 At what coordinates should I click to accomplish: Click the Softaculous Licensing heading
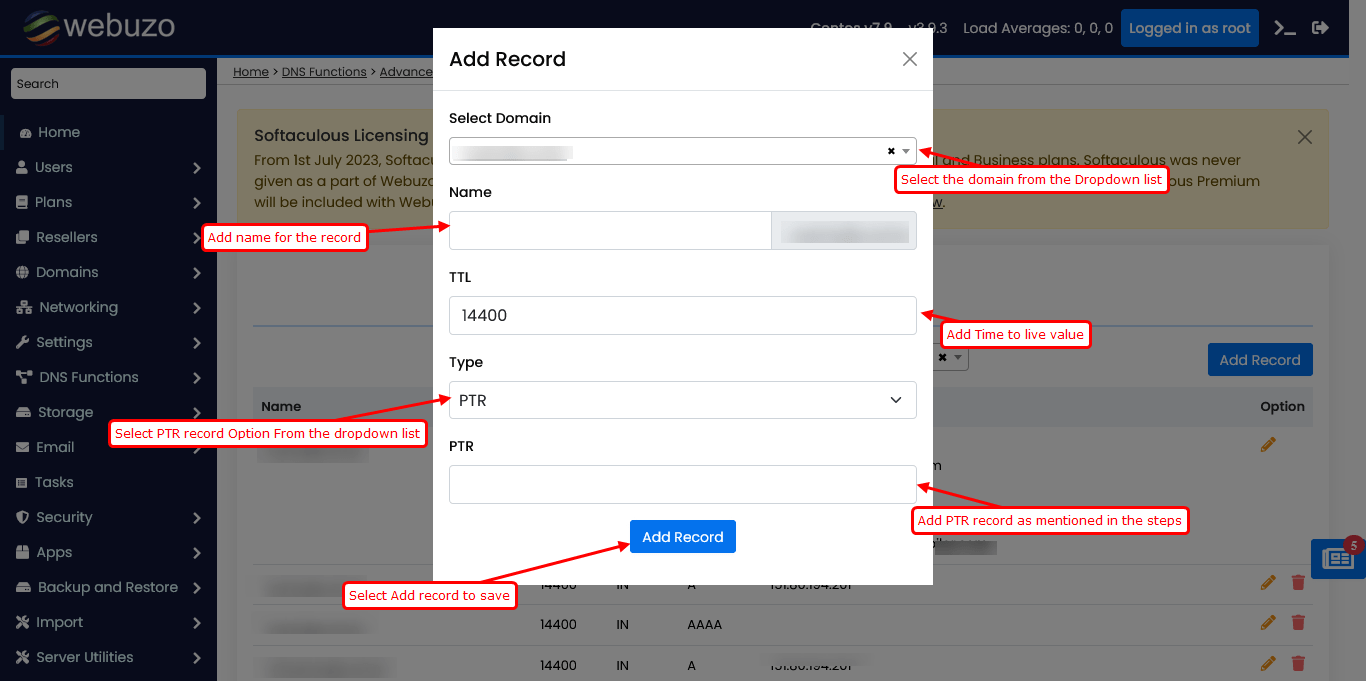pos(341,135)
